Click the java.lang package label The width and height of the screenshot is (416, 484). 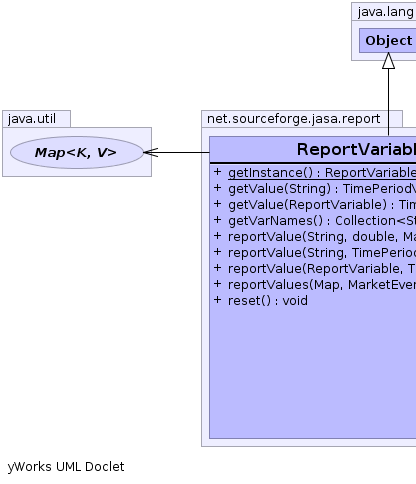pos(385,12)
